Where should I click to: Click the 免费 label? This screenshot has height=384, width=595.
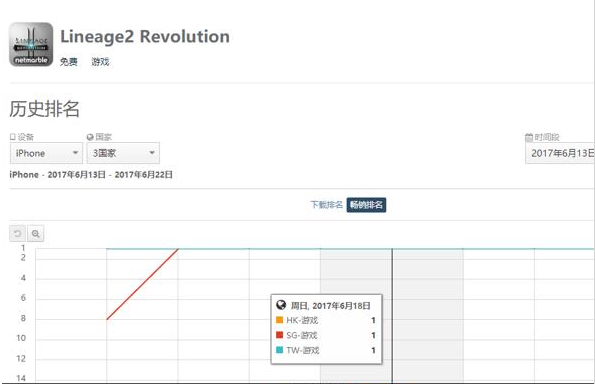(69, 61)
